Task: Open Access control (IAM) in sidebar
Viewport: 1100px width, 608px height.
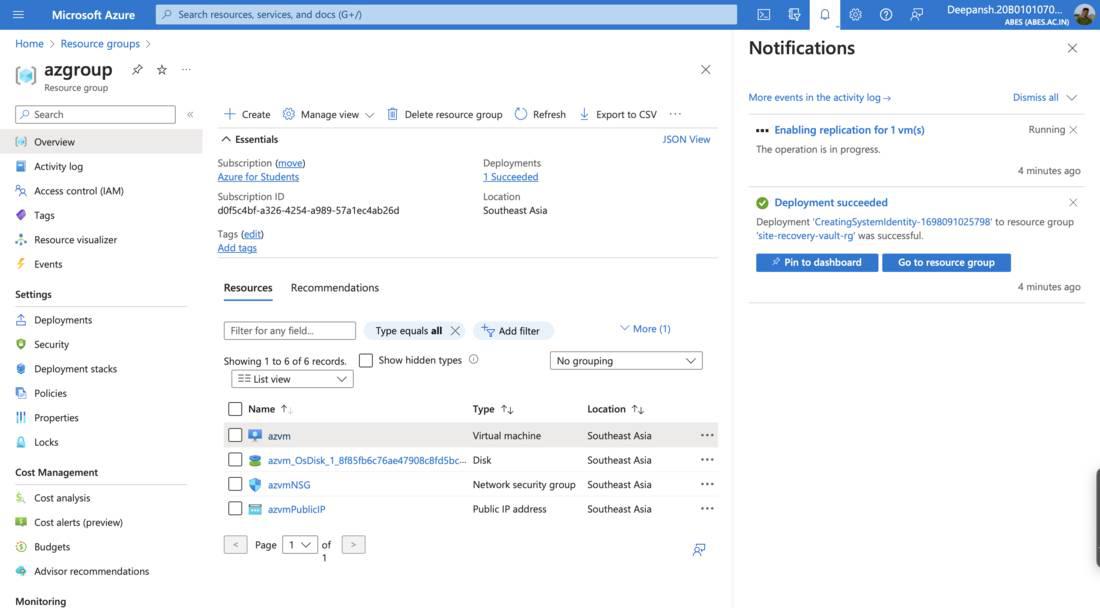Action: pos(78,191)
